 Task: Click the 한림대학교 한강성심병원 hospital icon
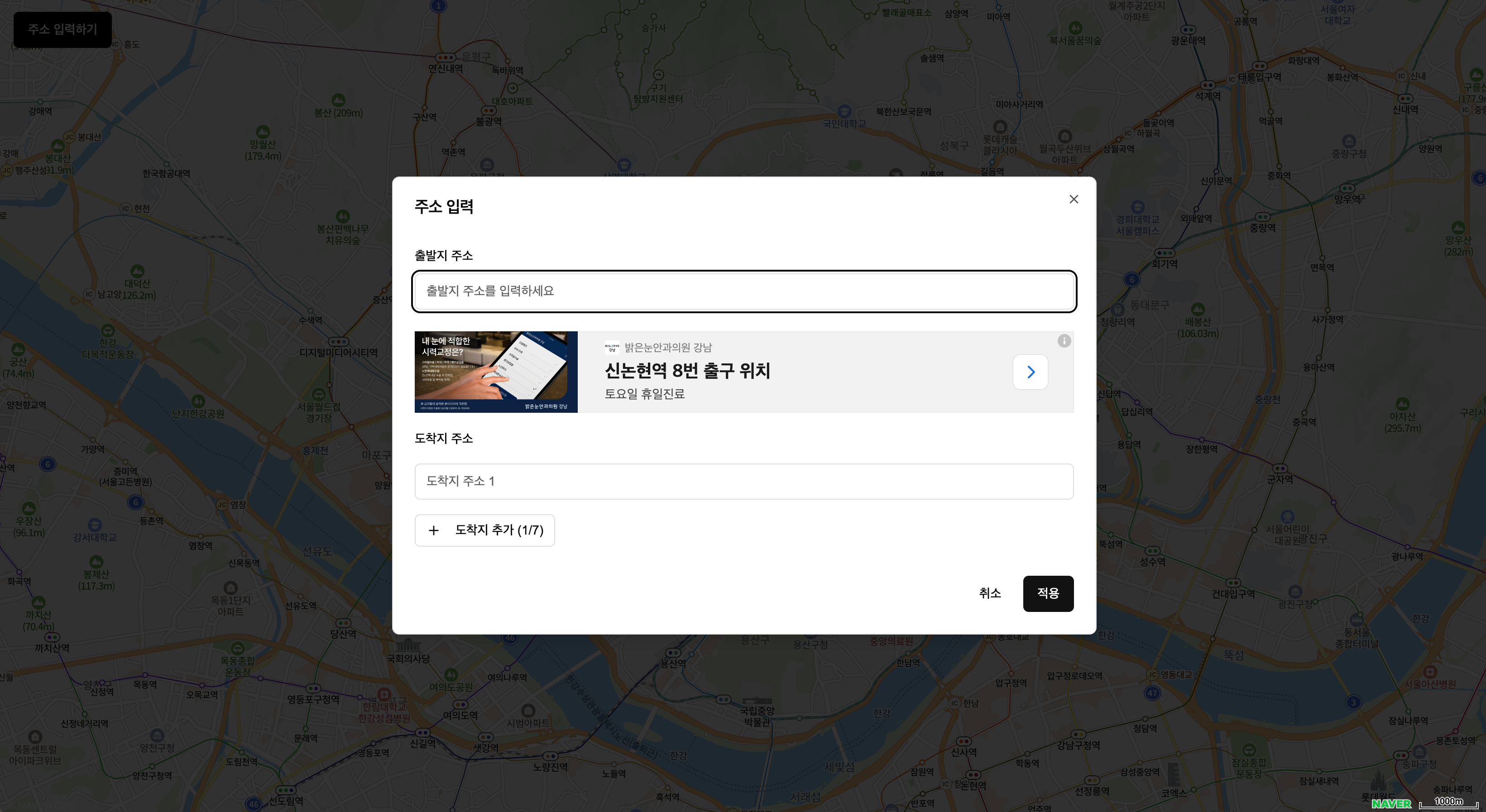pyautogui.click(x=384, y=694)
